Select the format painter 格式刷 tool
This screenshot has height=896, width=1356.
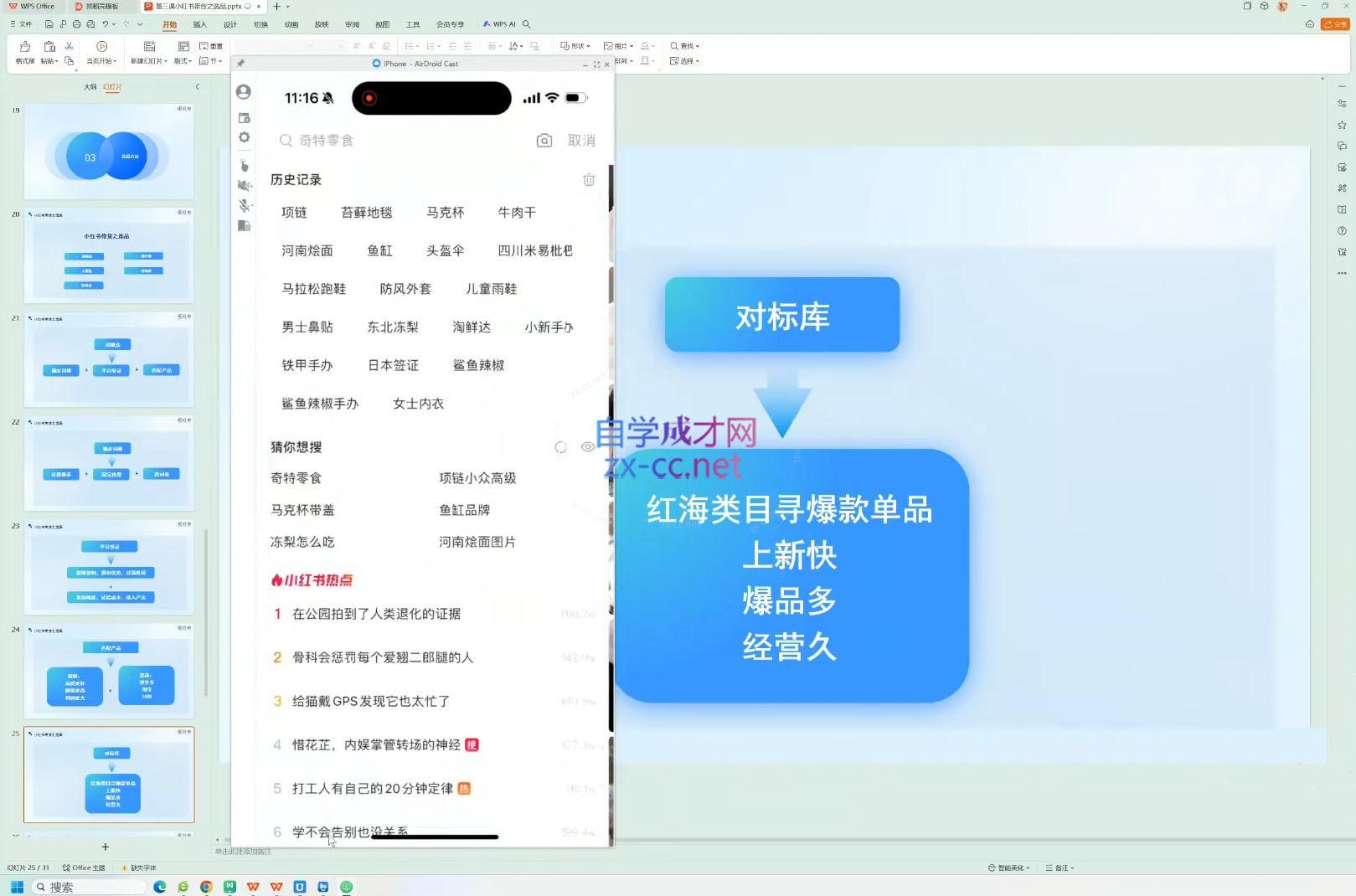point(24,52)
